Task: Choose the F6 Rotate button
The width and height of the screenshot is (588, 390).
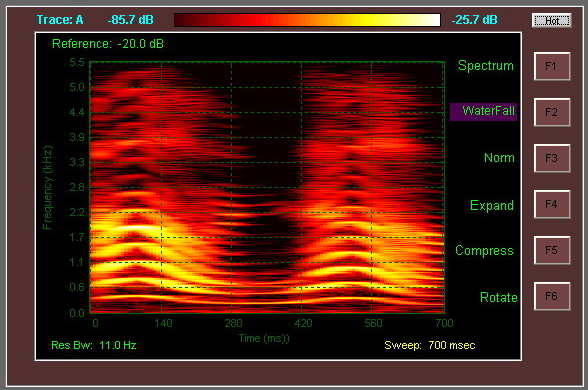Action: pyautogui.click(x=552, y=296)
